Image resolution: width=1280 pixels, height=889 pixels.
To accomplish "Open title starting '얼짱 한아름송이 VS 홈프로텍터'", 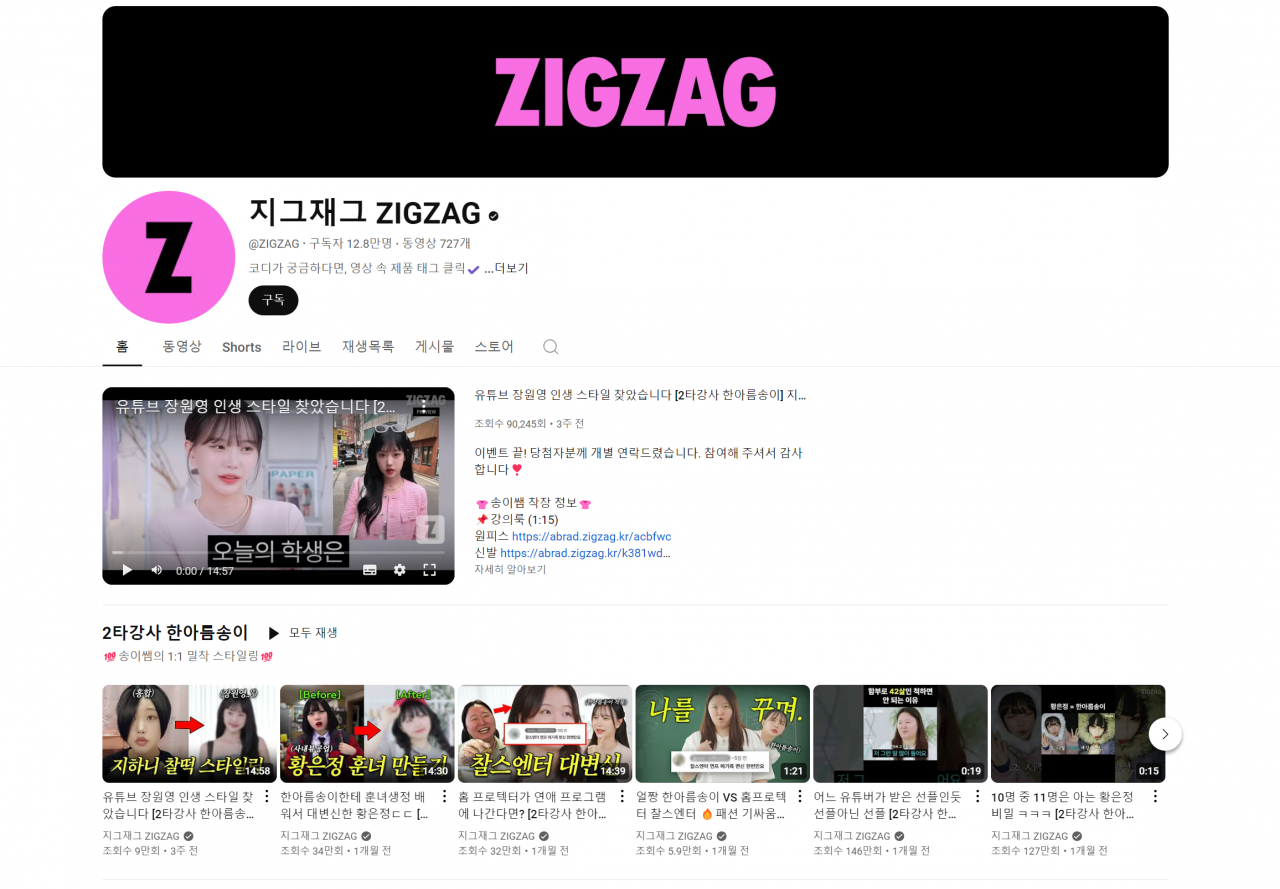I will tap(711, 806).
